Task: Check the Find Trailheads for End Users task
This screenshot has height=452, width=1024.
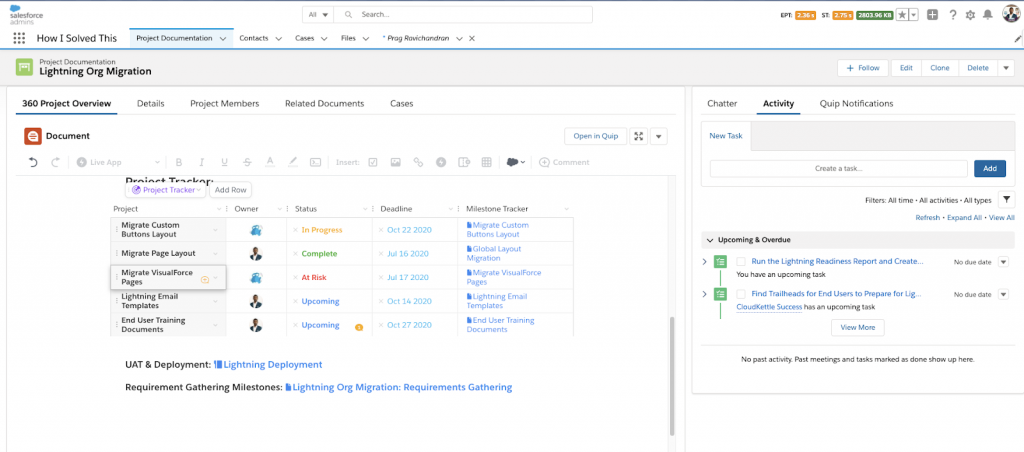Action: [741, 294]
